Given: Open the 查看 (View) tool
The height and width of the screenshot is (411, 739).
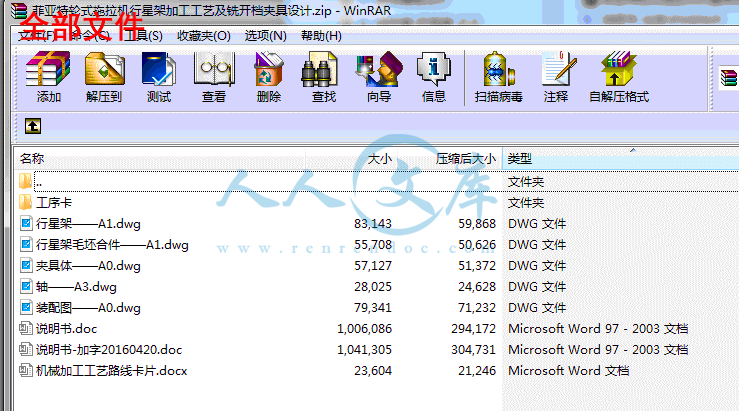Looking at the screenshot, I should tap(214, 69).
